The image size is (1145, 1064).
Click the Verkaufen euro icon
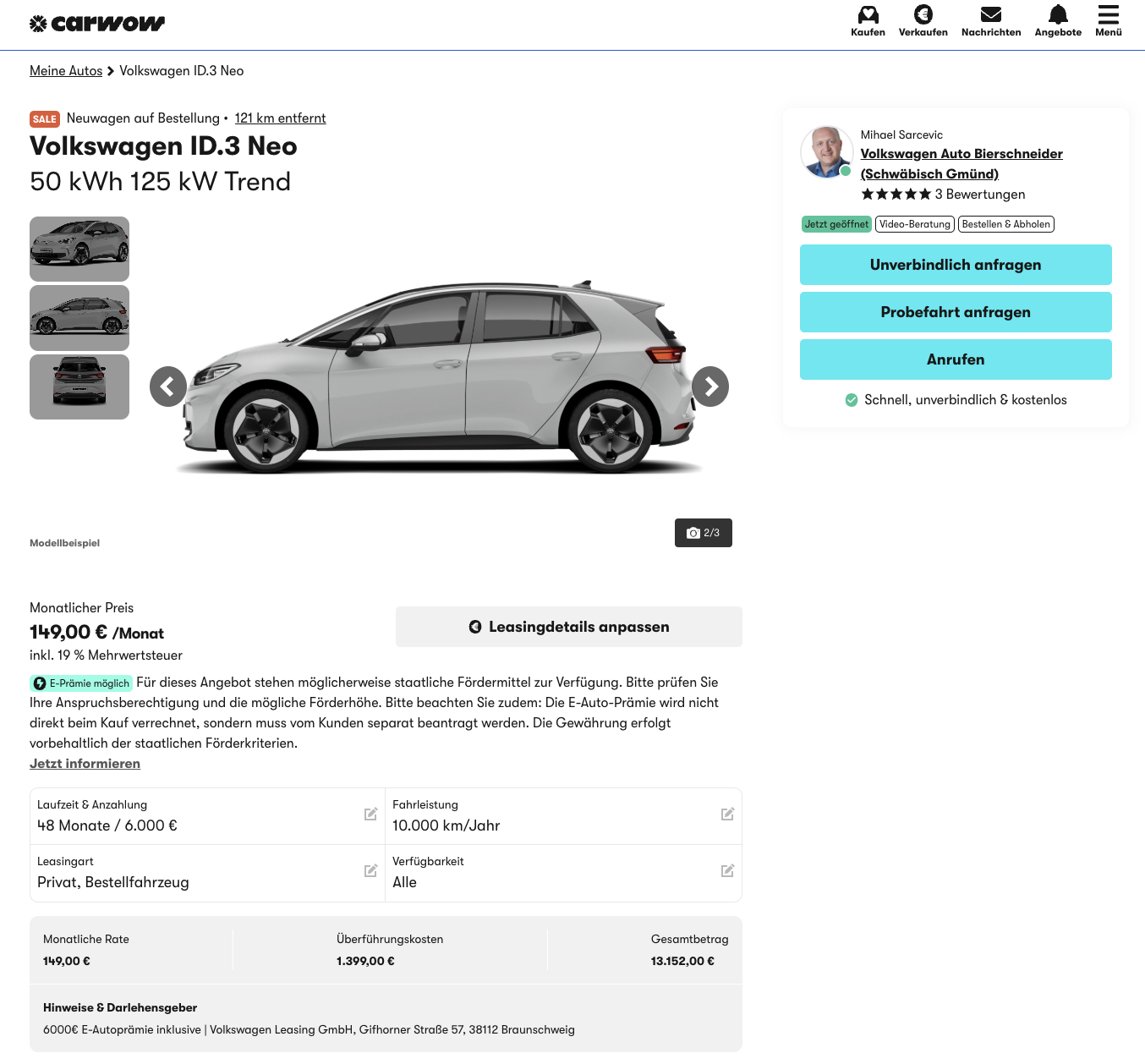pyautogui.click(x=923, y=15)
